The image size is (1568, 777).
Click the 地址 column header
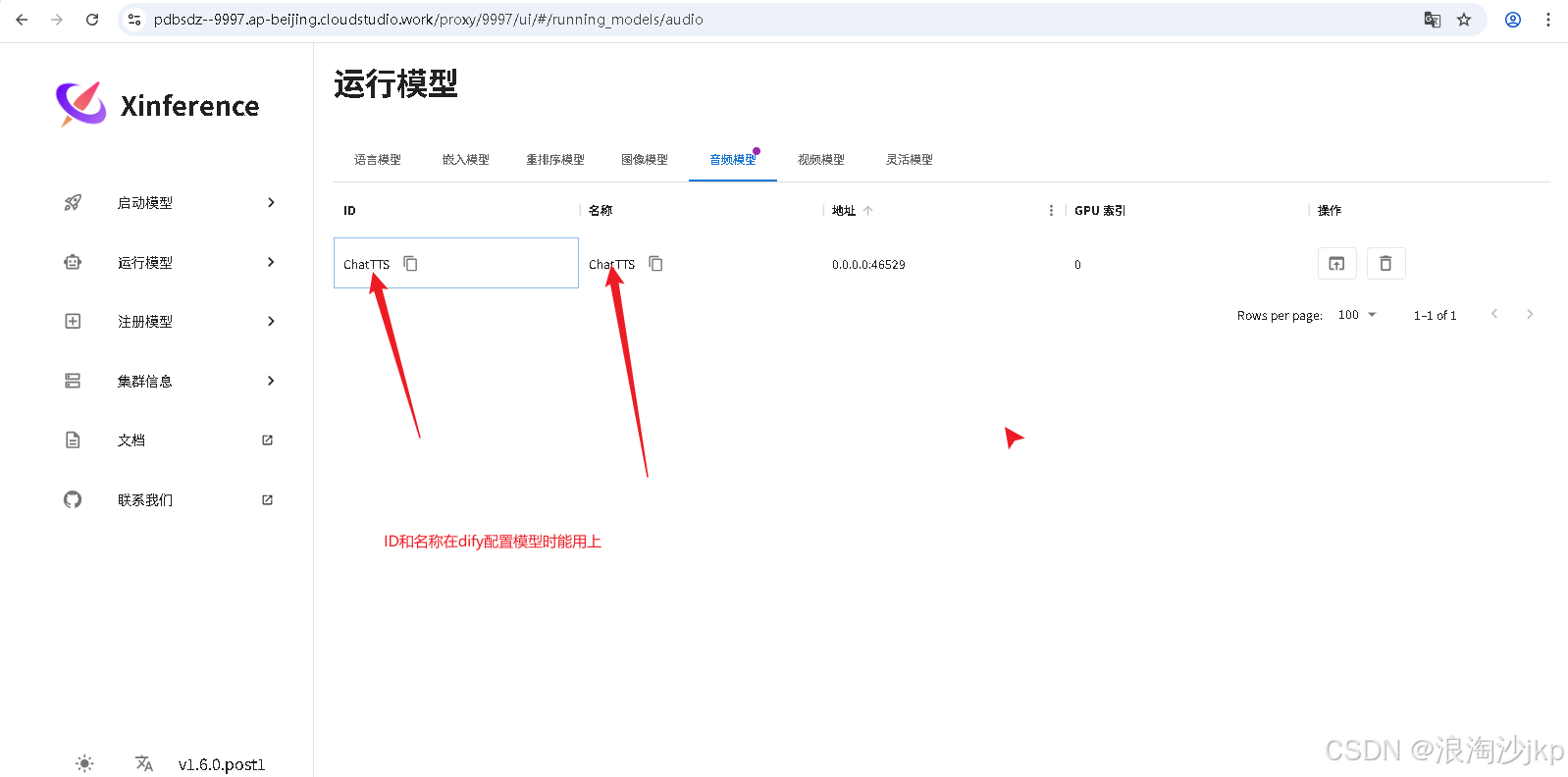(844, 210)
